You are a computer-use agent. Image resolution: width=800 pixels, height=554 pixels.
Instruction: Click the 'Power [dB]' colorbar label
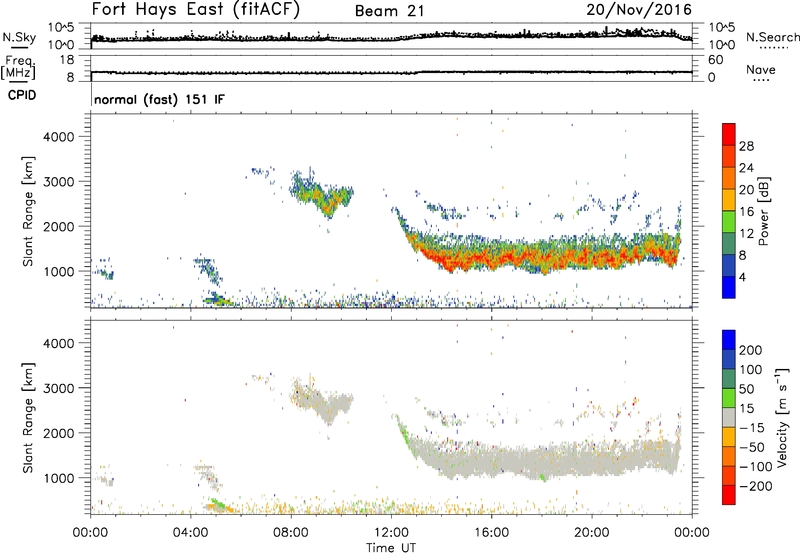[763, 211]
